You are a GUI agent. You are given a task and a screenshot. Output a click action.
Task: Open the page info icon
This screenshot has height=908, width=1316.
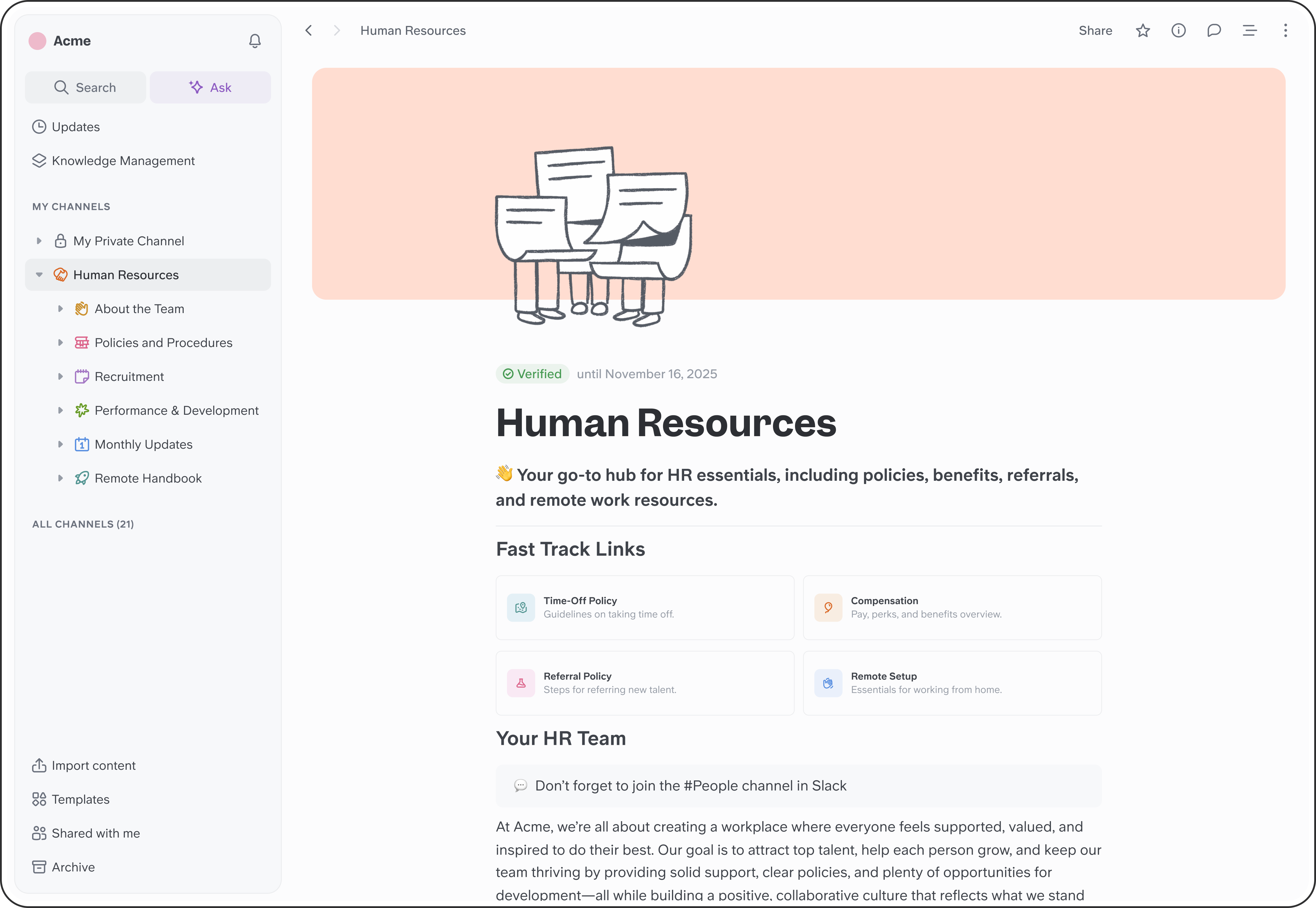tap(1178, 30)
